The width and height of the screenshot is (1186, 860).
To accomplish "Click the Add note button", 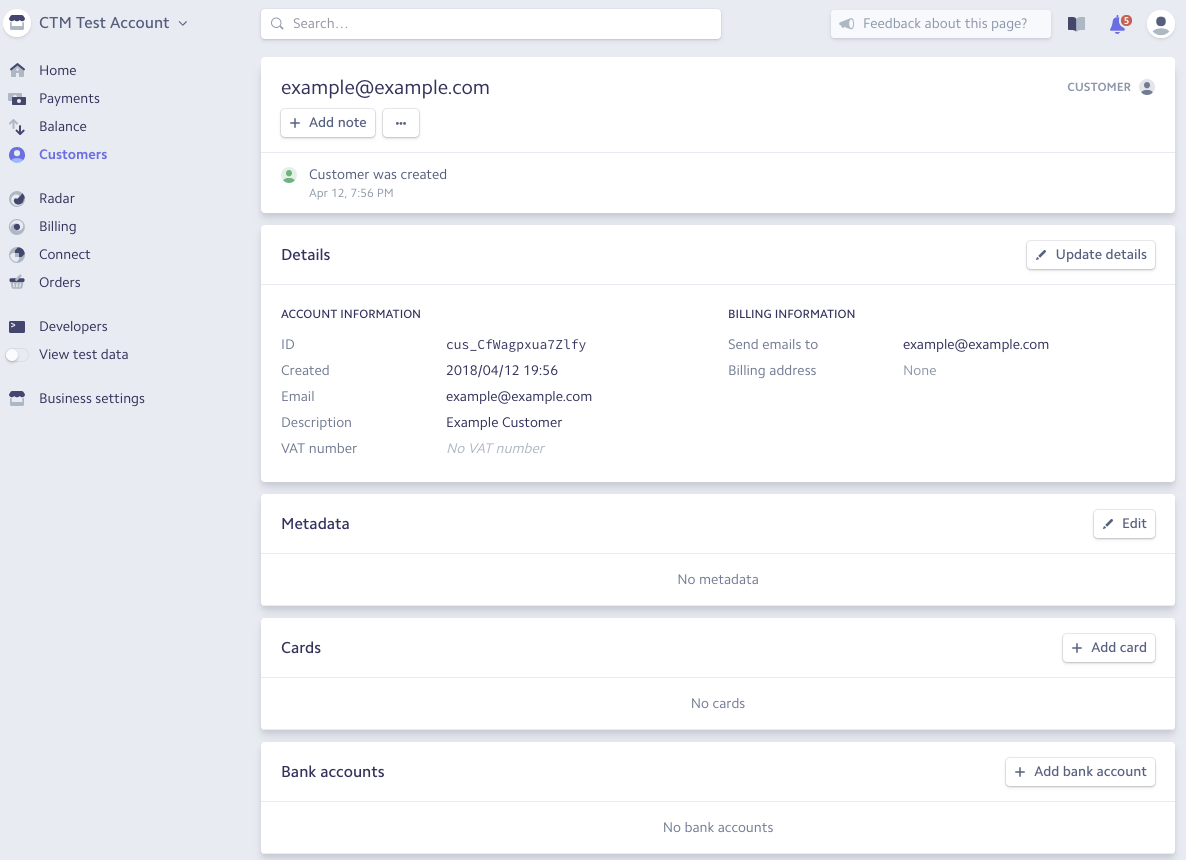I will [x=328, y=123].
